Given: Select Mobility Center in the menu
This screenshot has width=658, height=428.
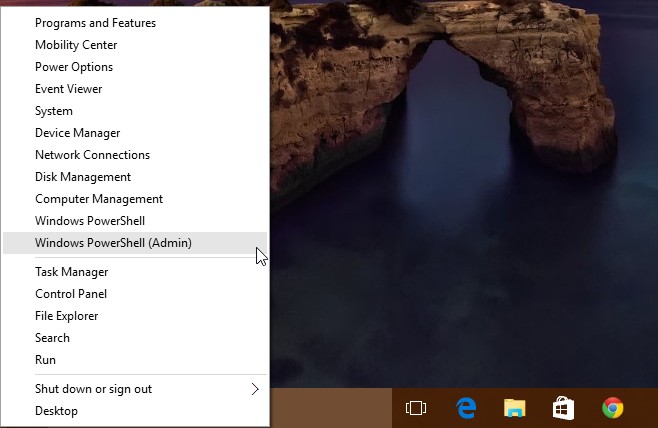Looking at the screenshot, I should (x=135, y=45).
